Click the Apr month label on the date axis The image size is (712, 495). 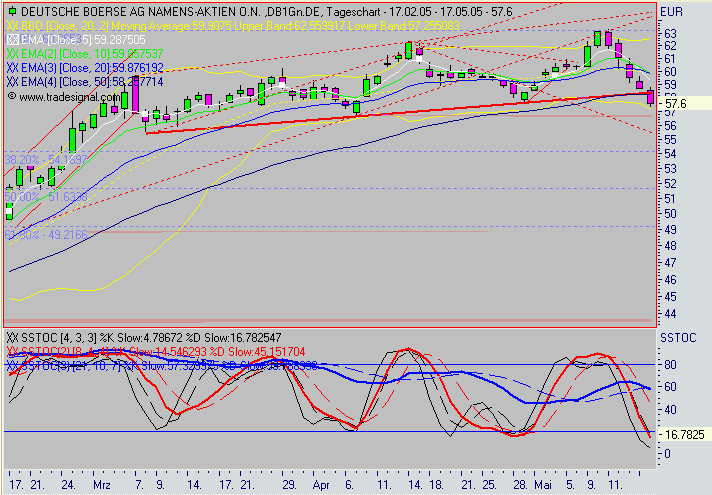tap(321, 485)
